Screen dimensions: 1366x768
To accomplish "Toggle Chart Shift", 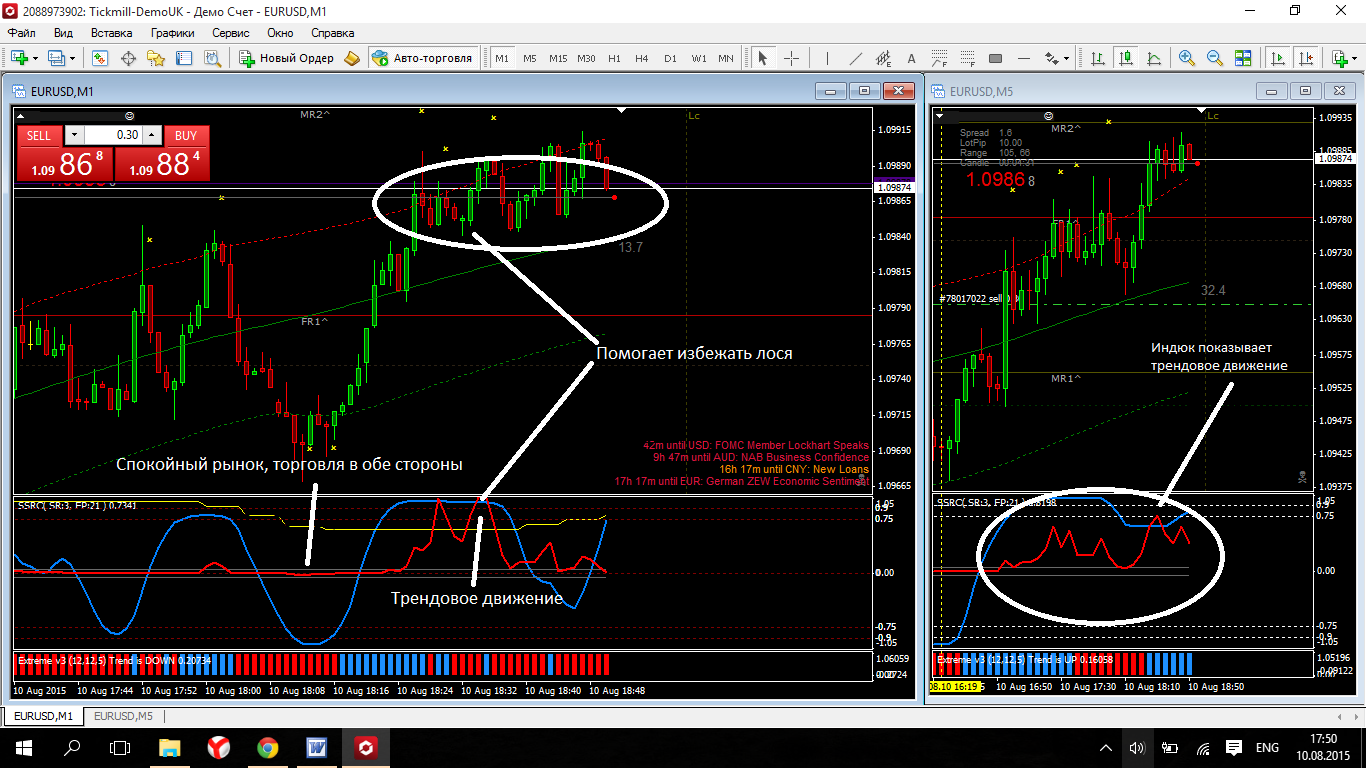I will [1305, 58].
